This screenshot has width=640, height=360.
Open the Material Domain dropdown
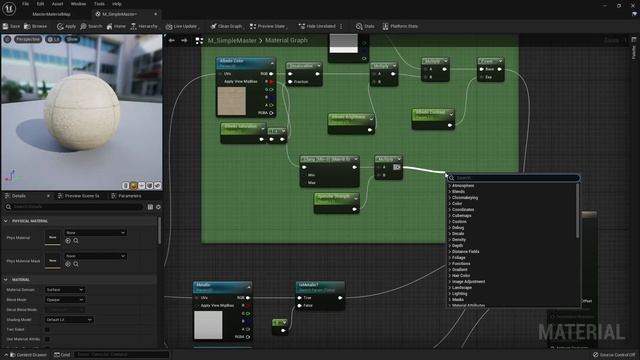click(65, 290)
